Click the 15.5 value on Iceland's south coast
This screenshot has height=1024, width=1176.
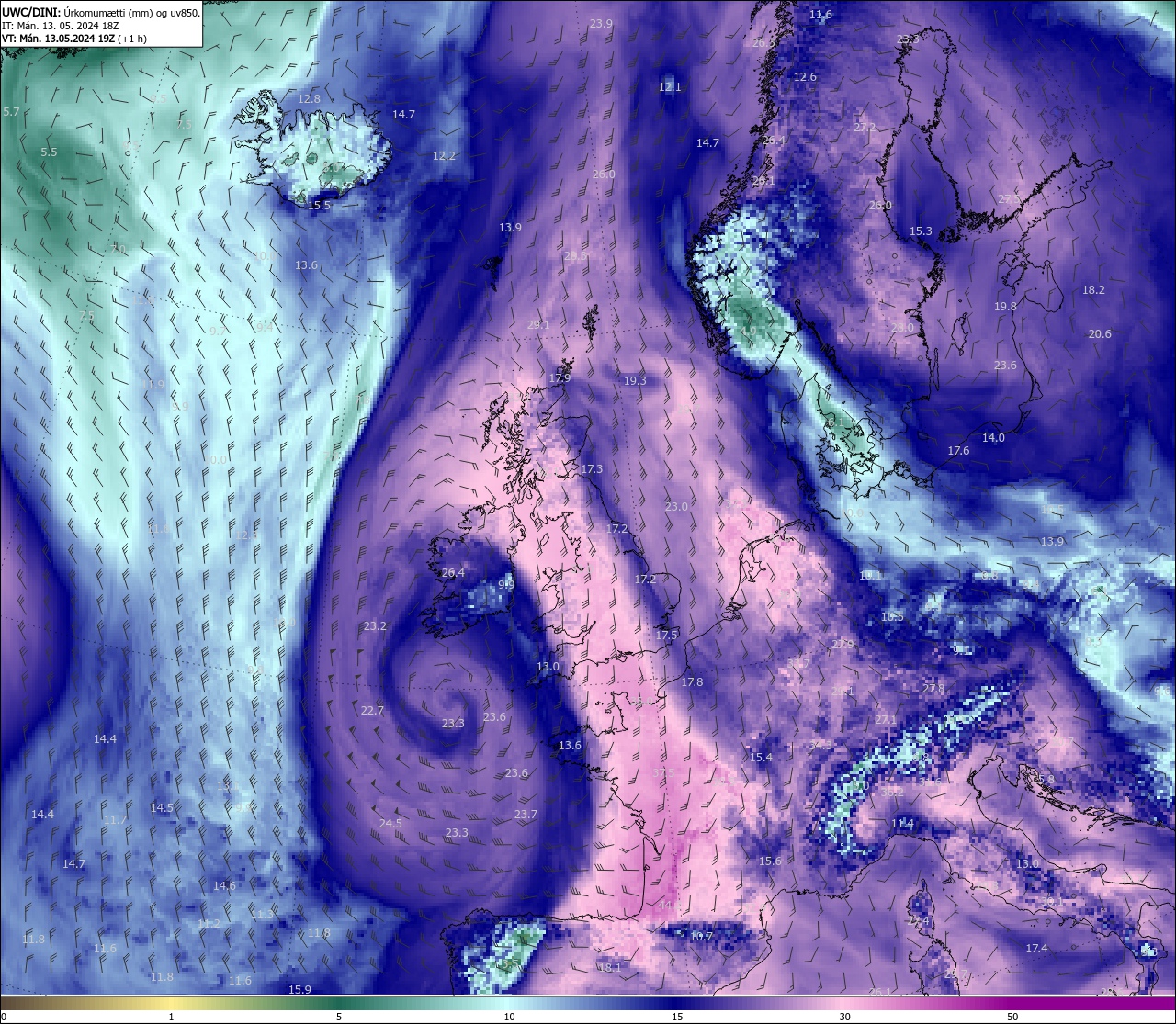pos(318,206)
